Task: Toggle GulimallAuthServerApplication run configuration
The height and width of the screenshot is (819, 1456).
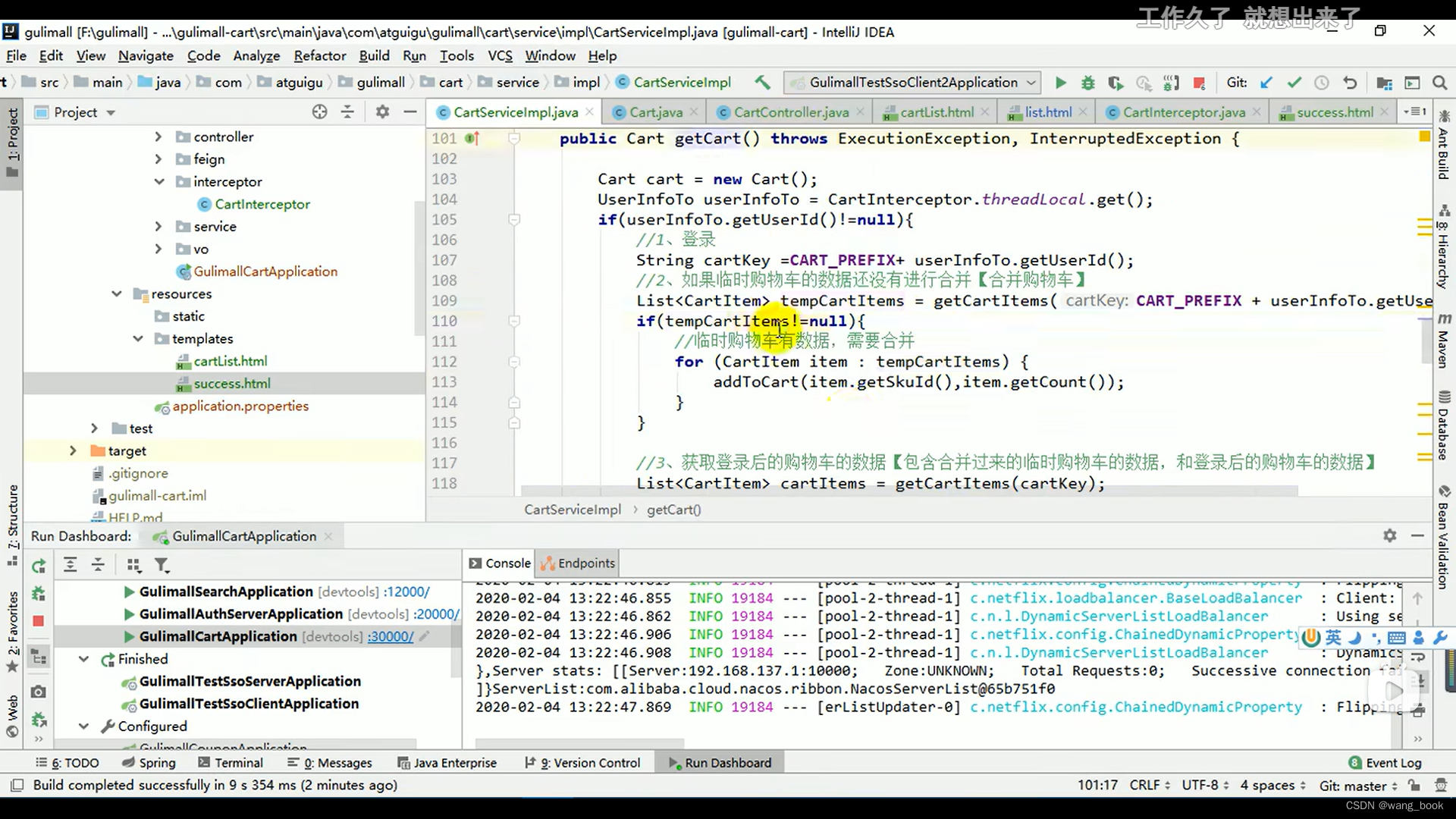Action: pos(128,613)
